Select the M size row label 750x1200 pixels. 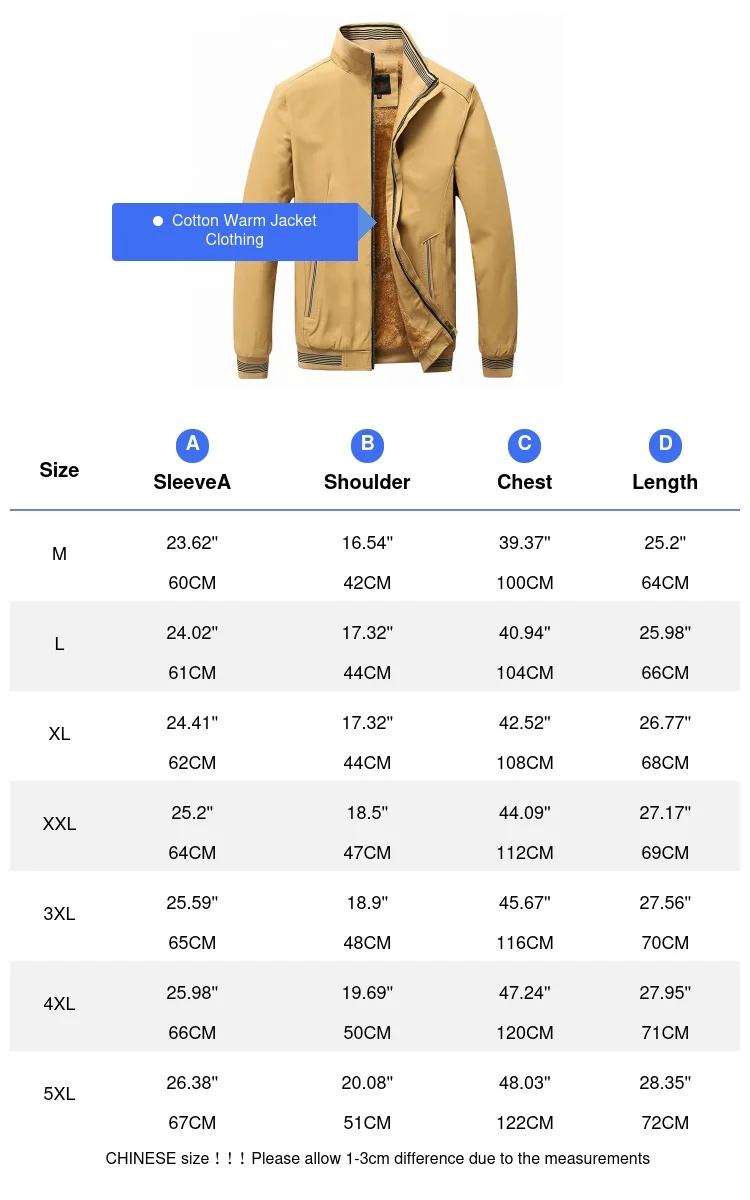[59, 554]
